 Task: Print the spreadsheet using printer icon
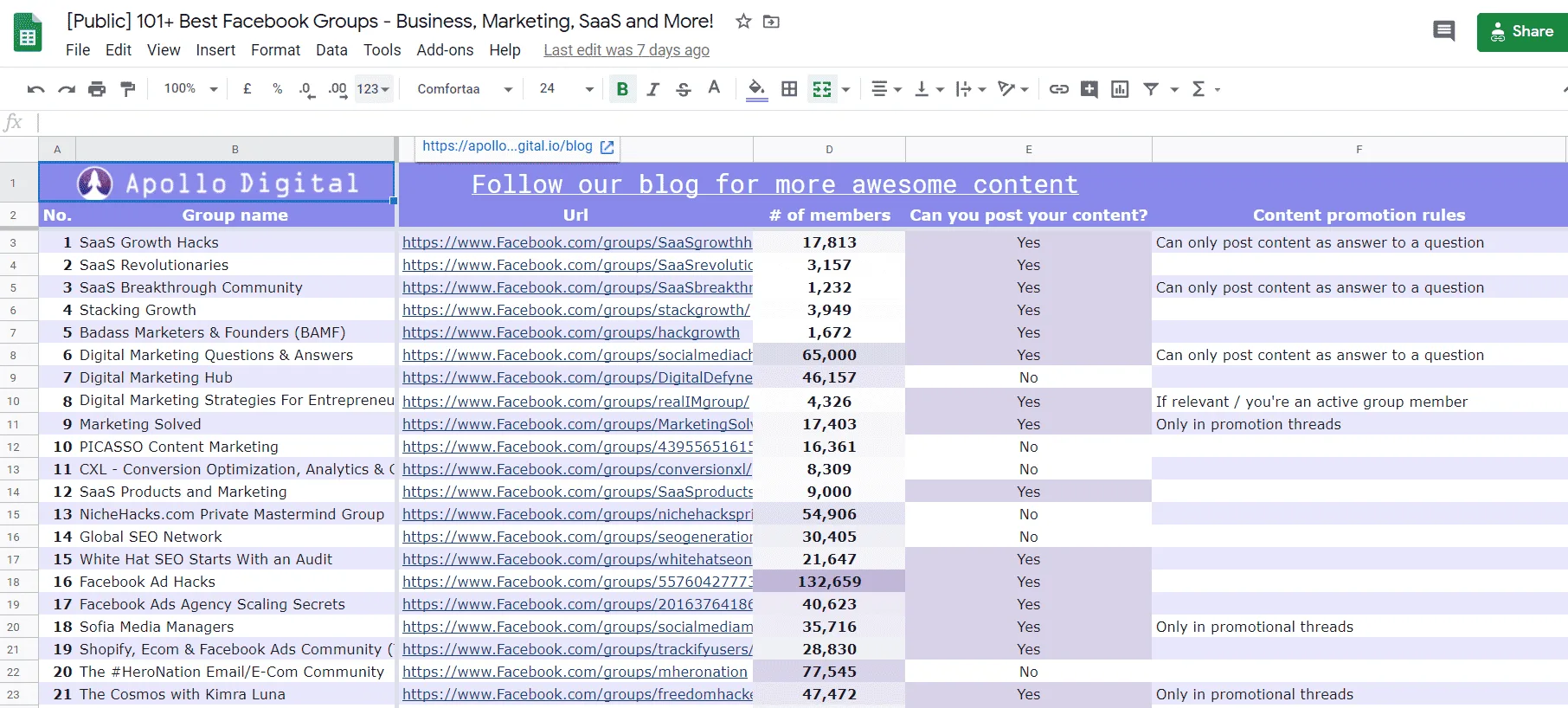pos(97,89)
